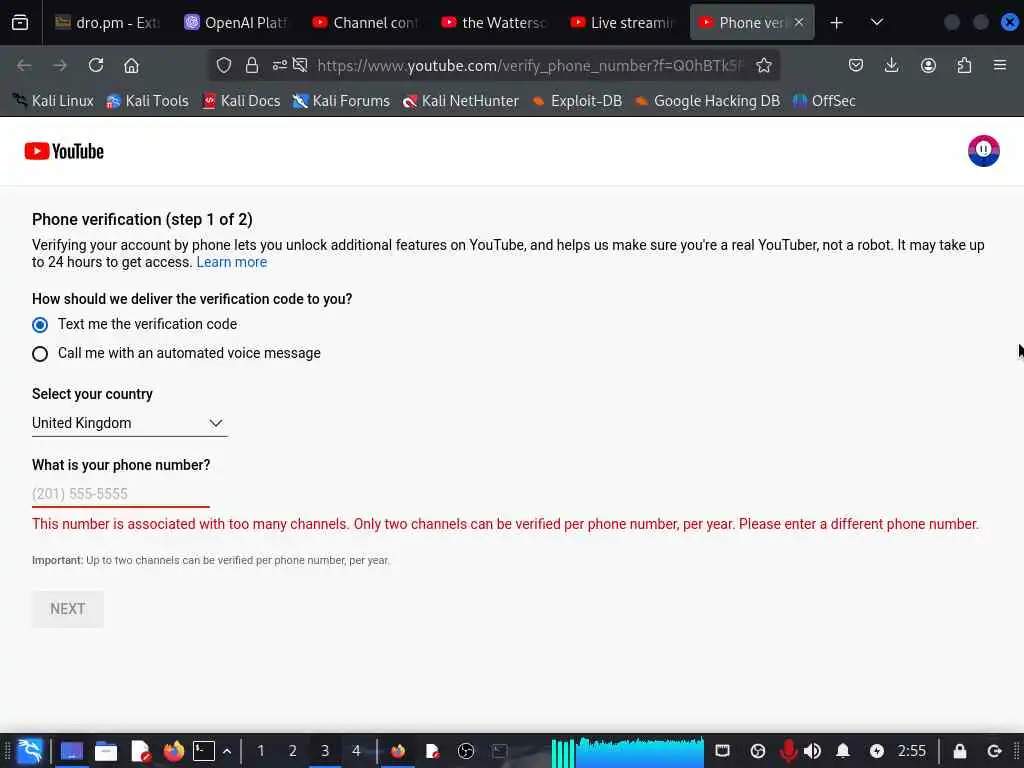This screenshot has width=1024, height=768.
Task: Open the text editor taskbar launcher
Action: tap(140, 751)
